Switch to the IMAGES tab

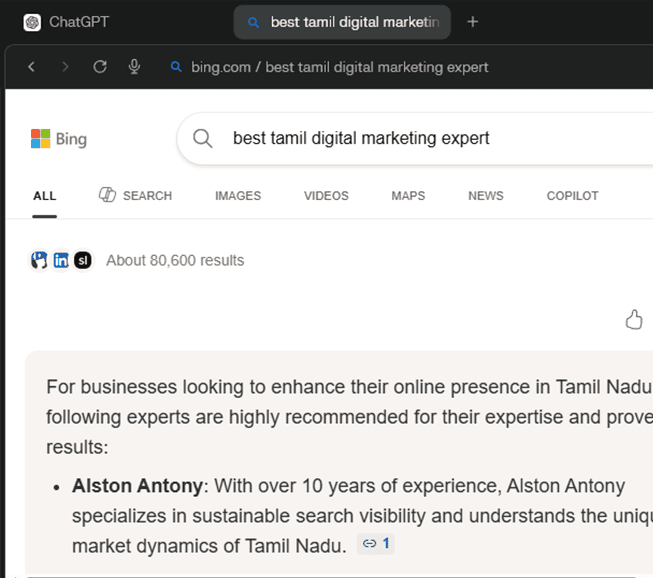pos(238,196)
